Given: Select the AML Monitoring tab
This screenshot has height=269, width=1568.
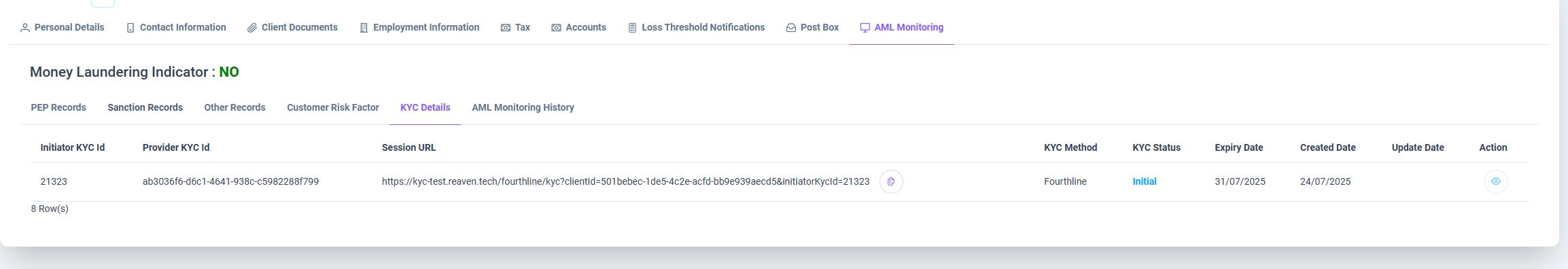Looking at the screenshot, I should 902,27.
